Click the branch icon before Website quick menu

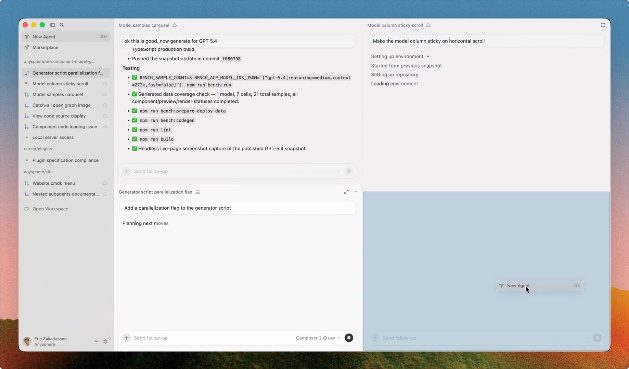[27, 183]
